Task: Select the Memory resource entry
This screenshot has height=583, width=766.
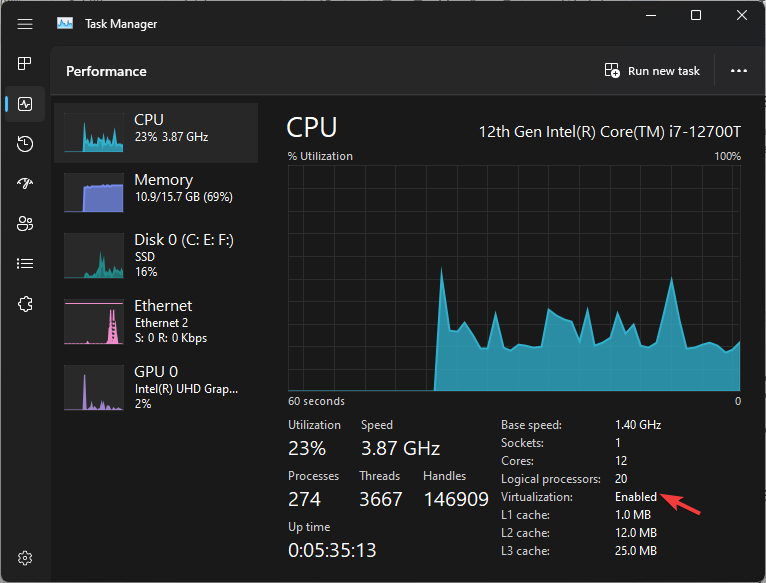Action: [x=156, y=193]
